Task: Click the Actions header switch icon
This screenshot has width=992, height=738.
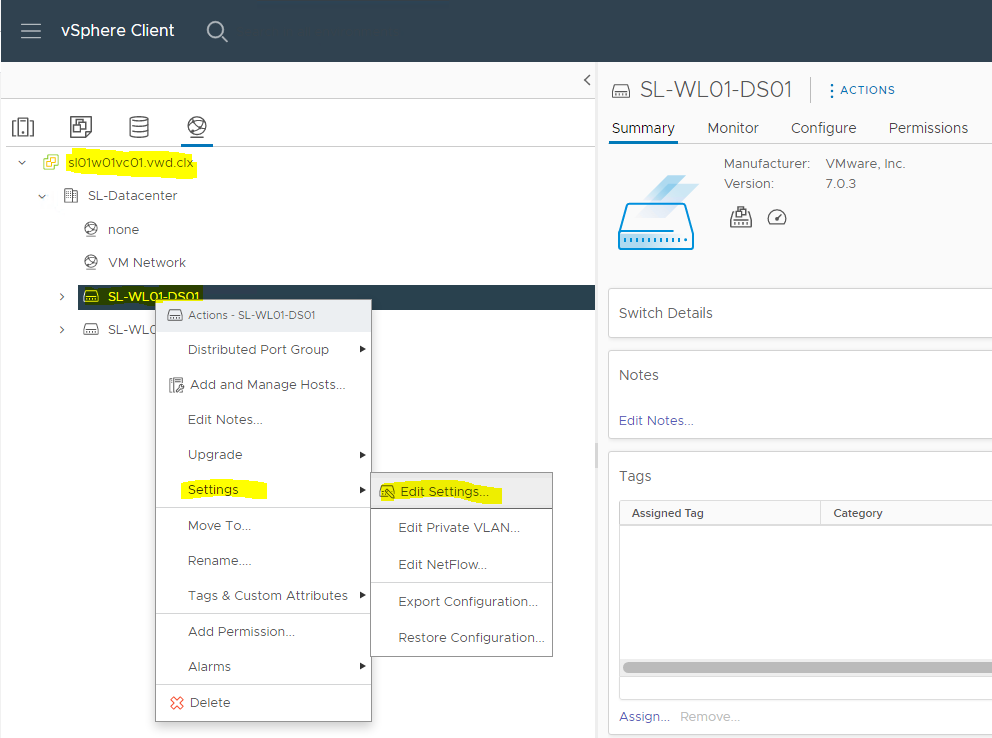Action: [175, 315]
